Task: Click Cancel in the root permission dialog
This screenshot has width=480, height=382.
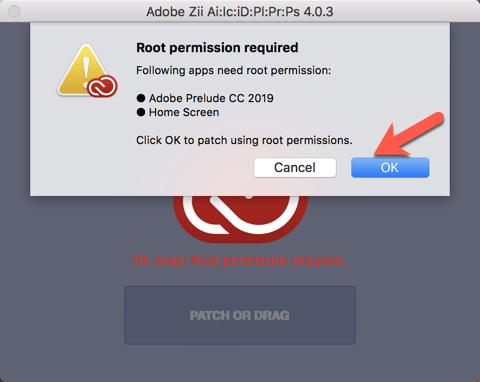Action: point(295,167)
